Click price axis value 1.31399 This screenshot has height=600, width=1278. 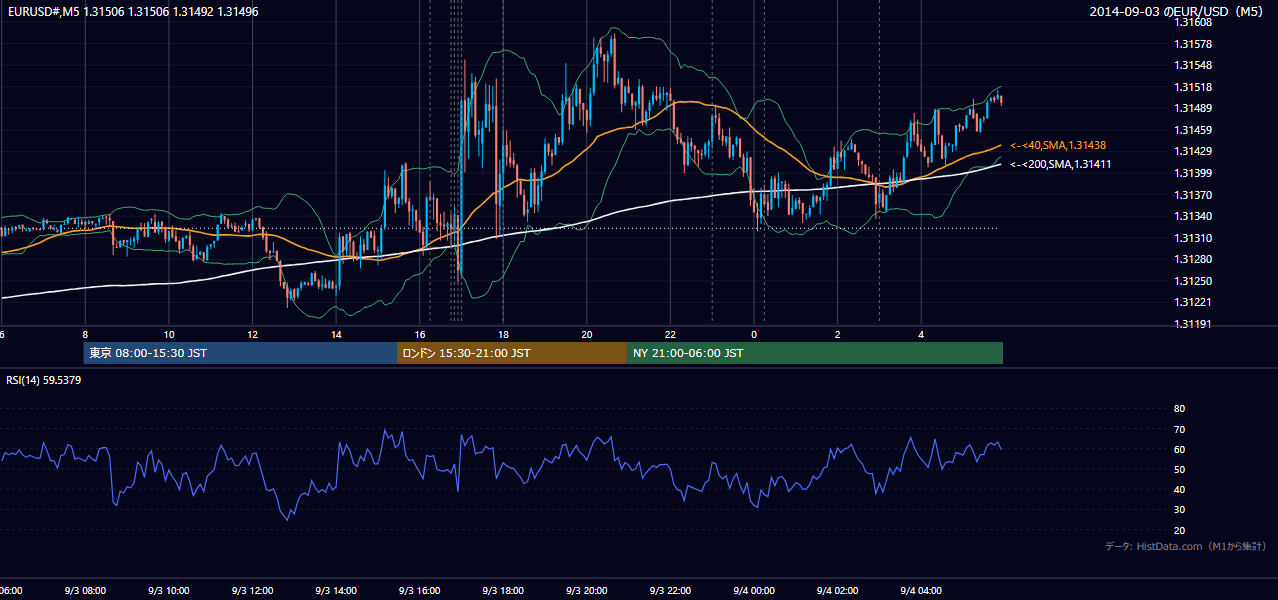[x=1194, y=173]
